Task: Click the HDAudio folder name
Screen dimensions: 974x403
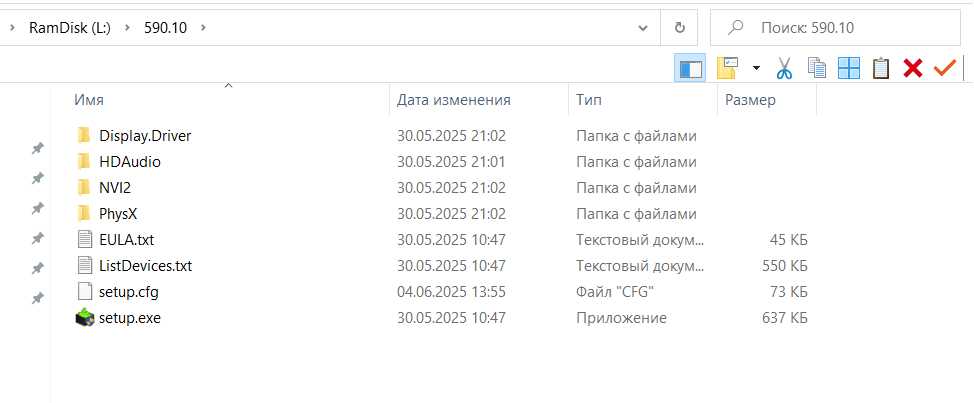Action: point(130,162)
